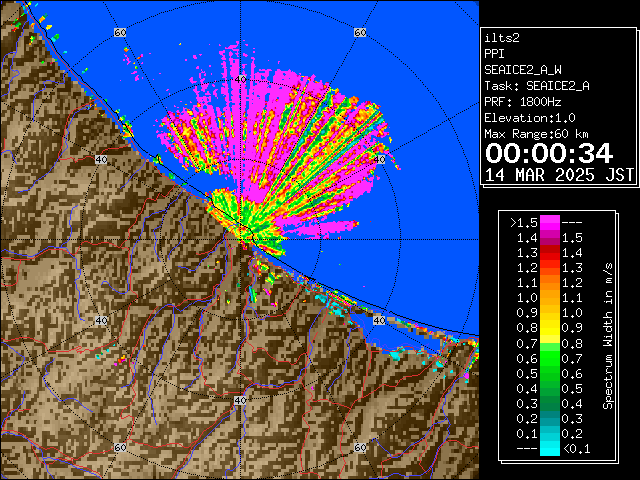Click the 60 range label at lower left over land
The height and width of the screenshot is (480, 640).
pos(120,447)
